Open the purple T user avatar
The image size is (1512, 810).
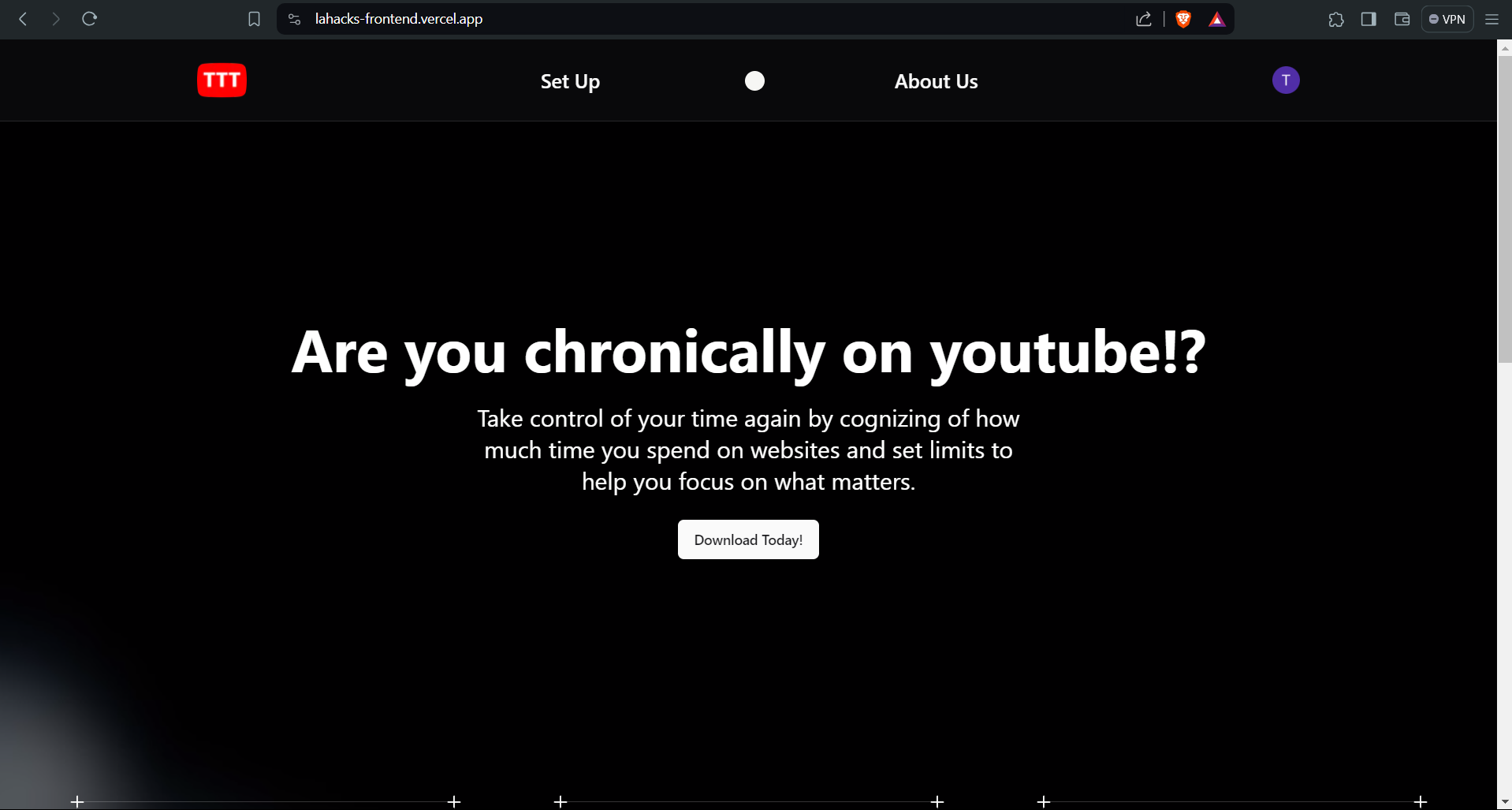point(1286,80)
